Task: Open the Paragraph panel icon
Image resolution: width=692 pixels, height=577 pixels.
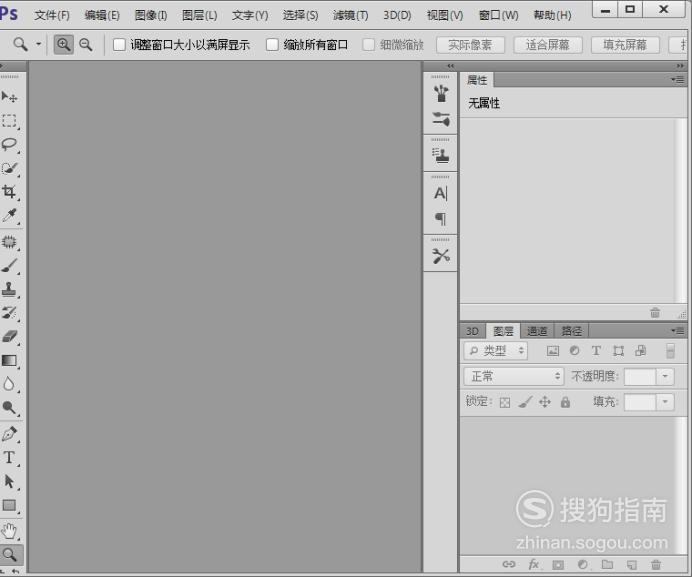Action: click(440, 219)
